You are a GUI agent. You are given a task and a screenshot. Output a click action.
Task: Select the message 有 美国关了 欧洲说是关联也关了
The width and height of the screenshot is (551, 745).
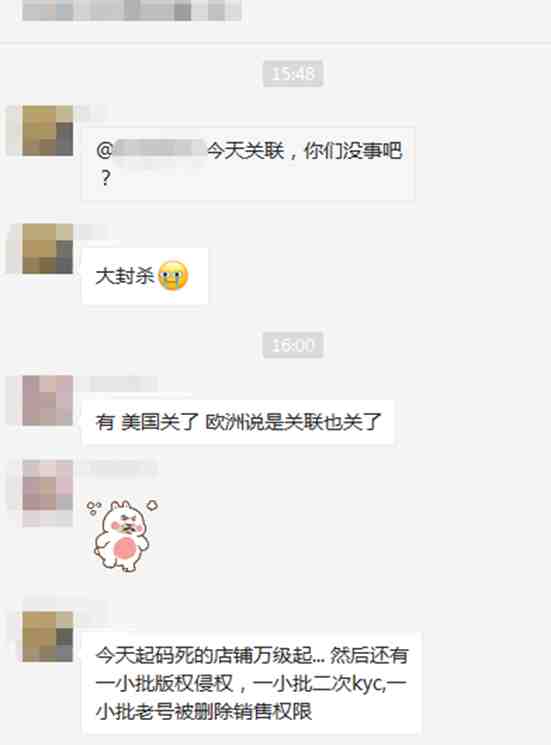(238, 422)
